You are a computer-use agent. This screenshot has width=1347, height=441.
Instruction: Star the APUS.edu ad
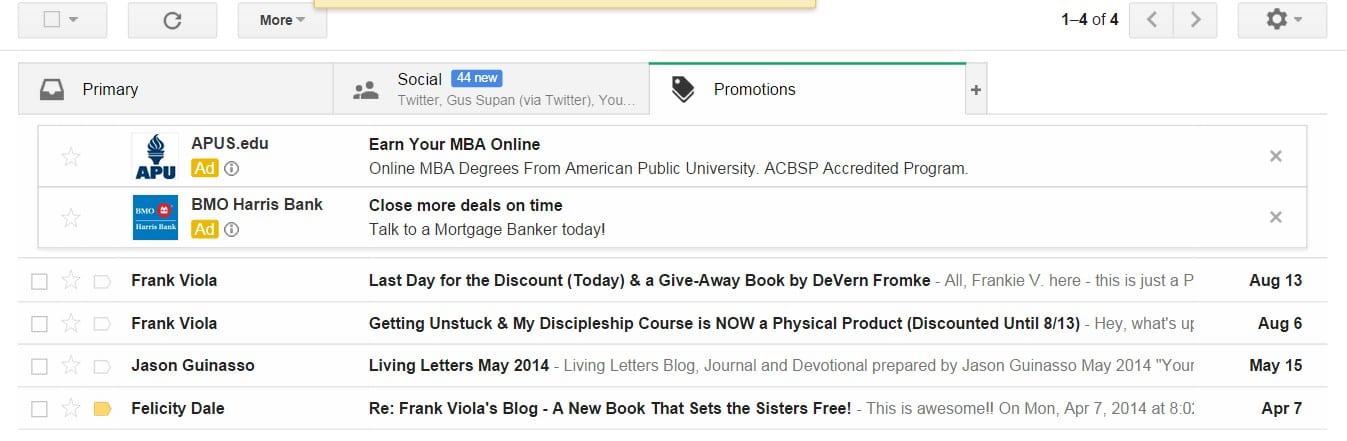pos(71,157)
